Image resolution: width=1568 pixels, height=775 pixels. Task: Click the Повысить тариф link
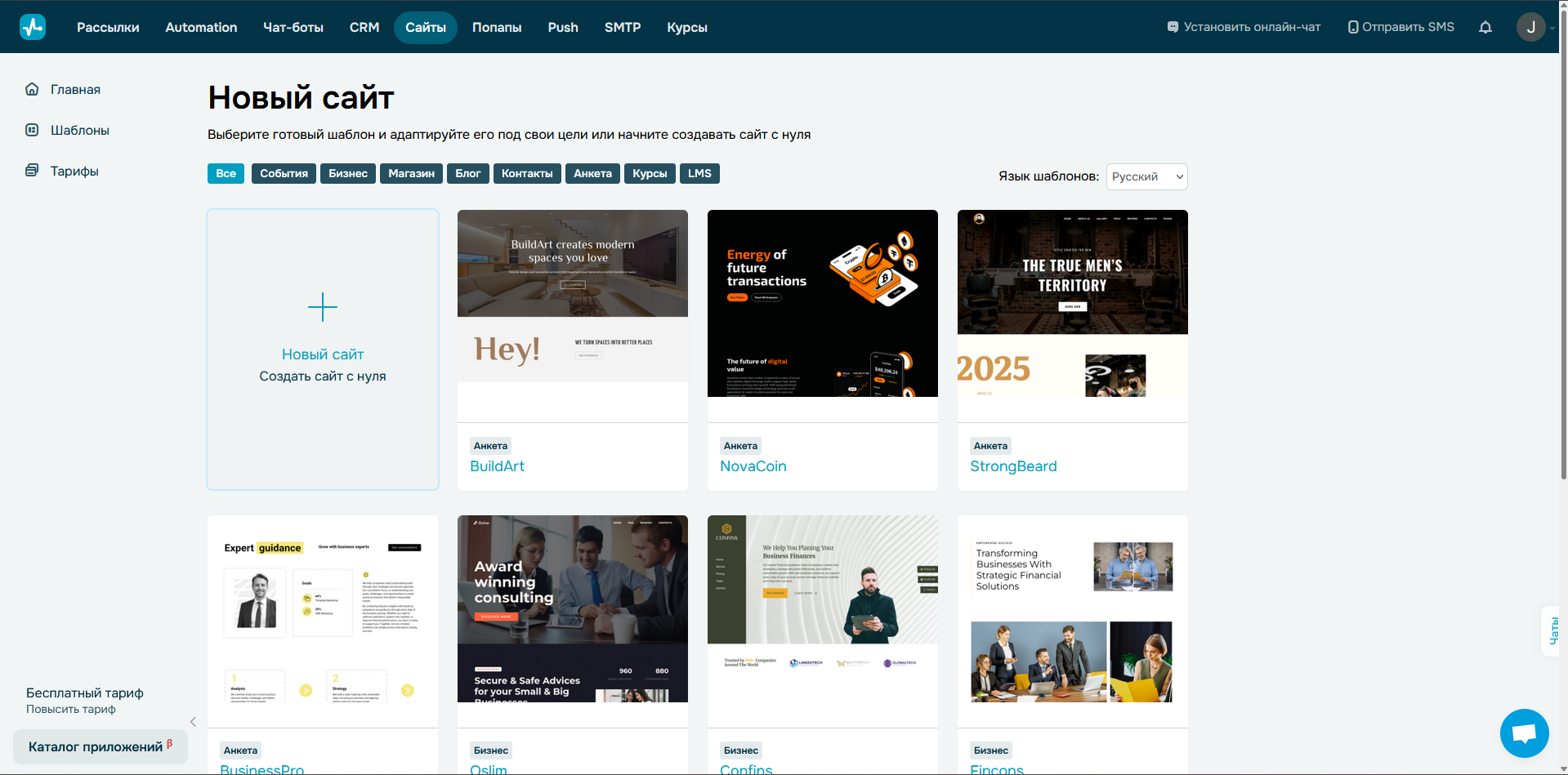point(72,709)
